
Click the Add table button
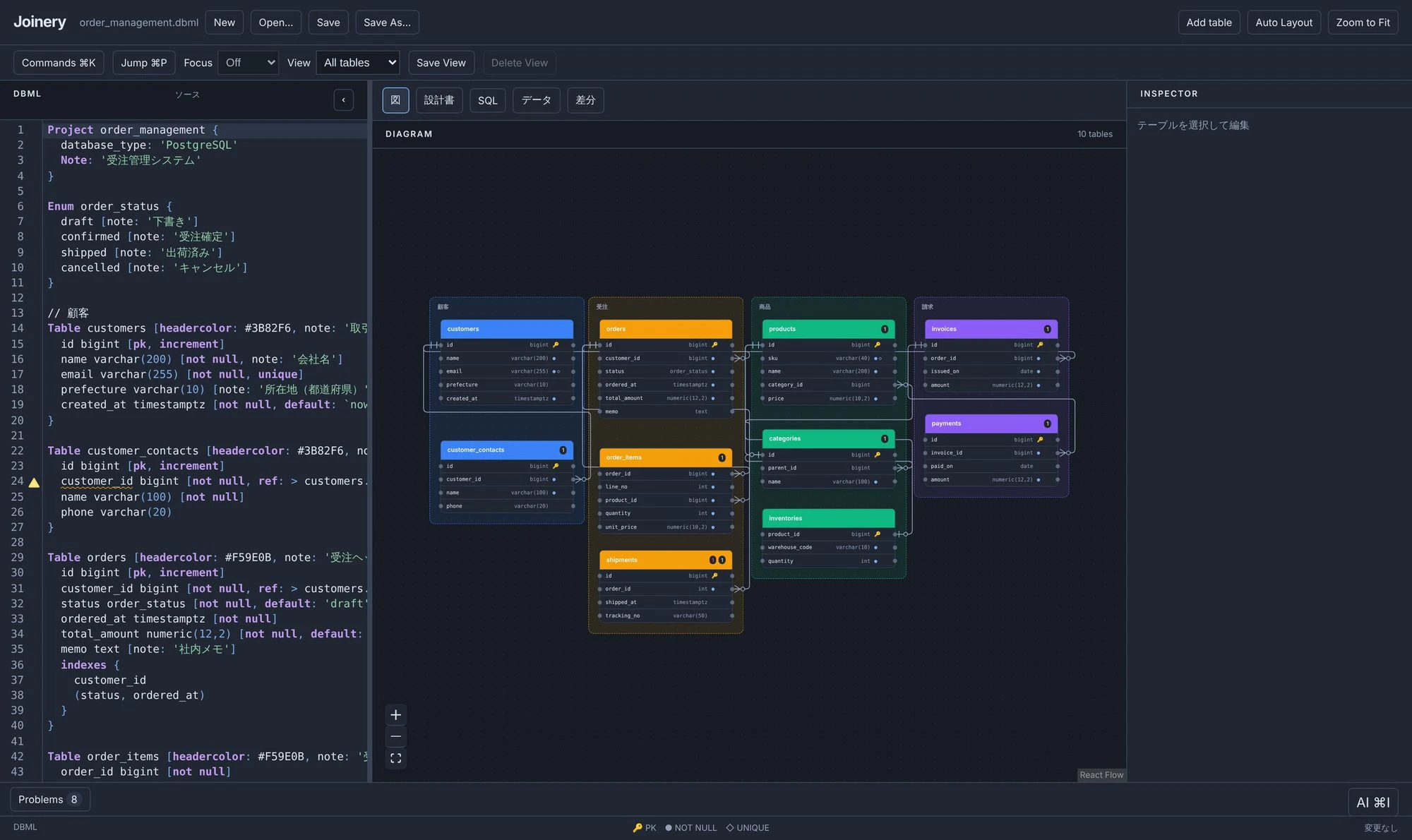(1209, 23)
